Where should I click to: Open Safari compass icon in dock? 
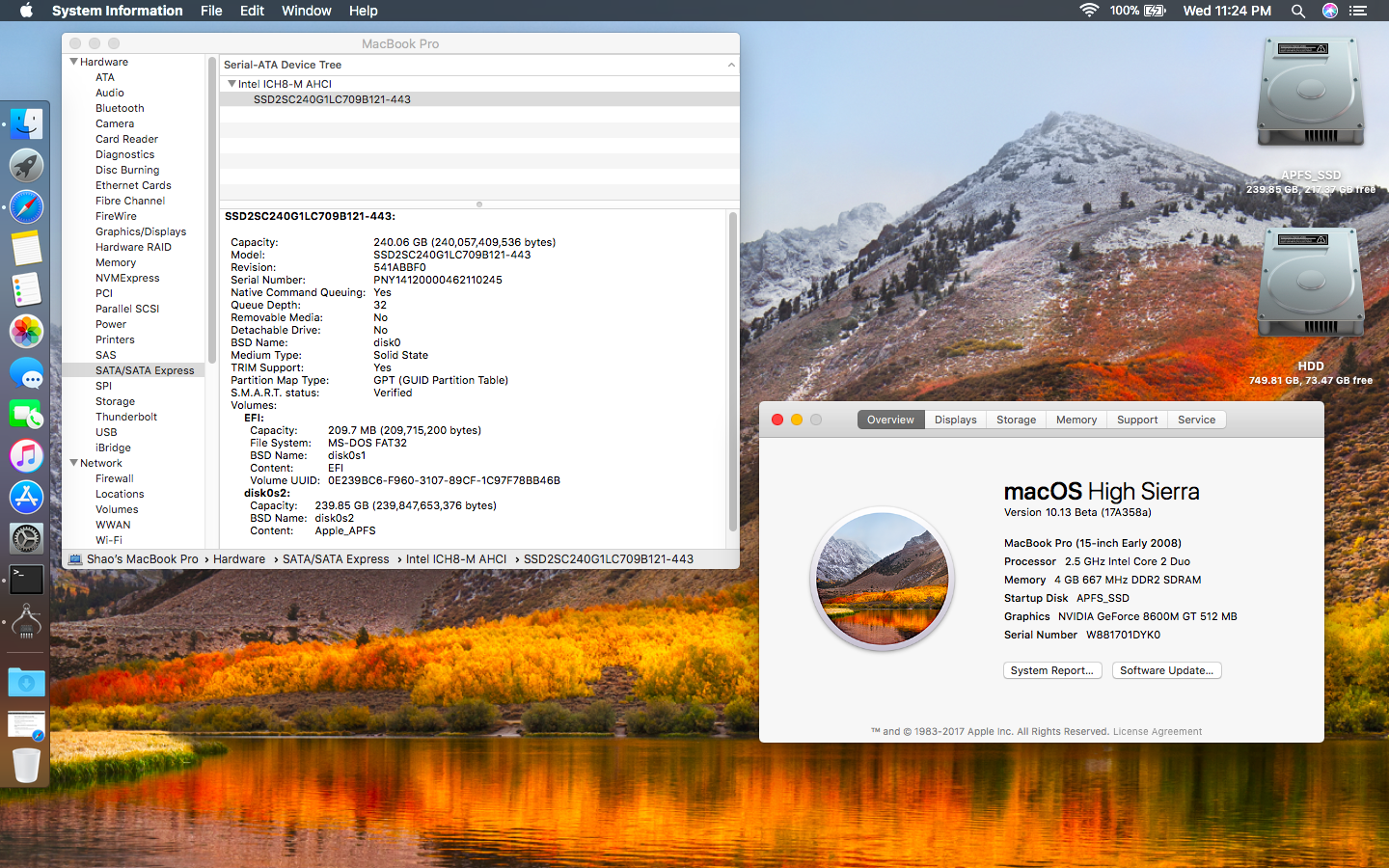pyautogui.click(x=26, y=206)
